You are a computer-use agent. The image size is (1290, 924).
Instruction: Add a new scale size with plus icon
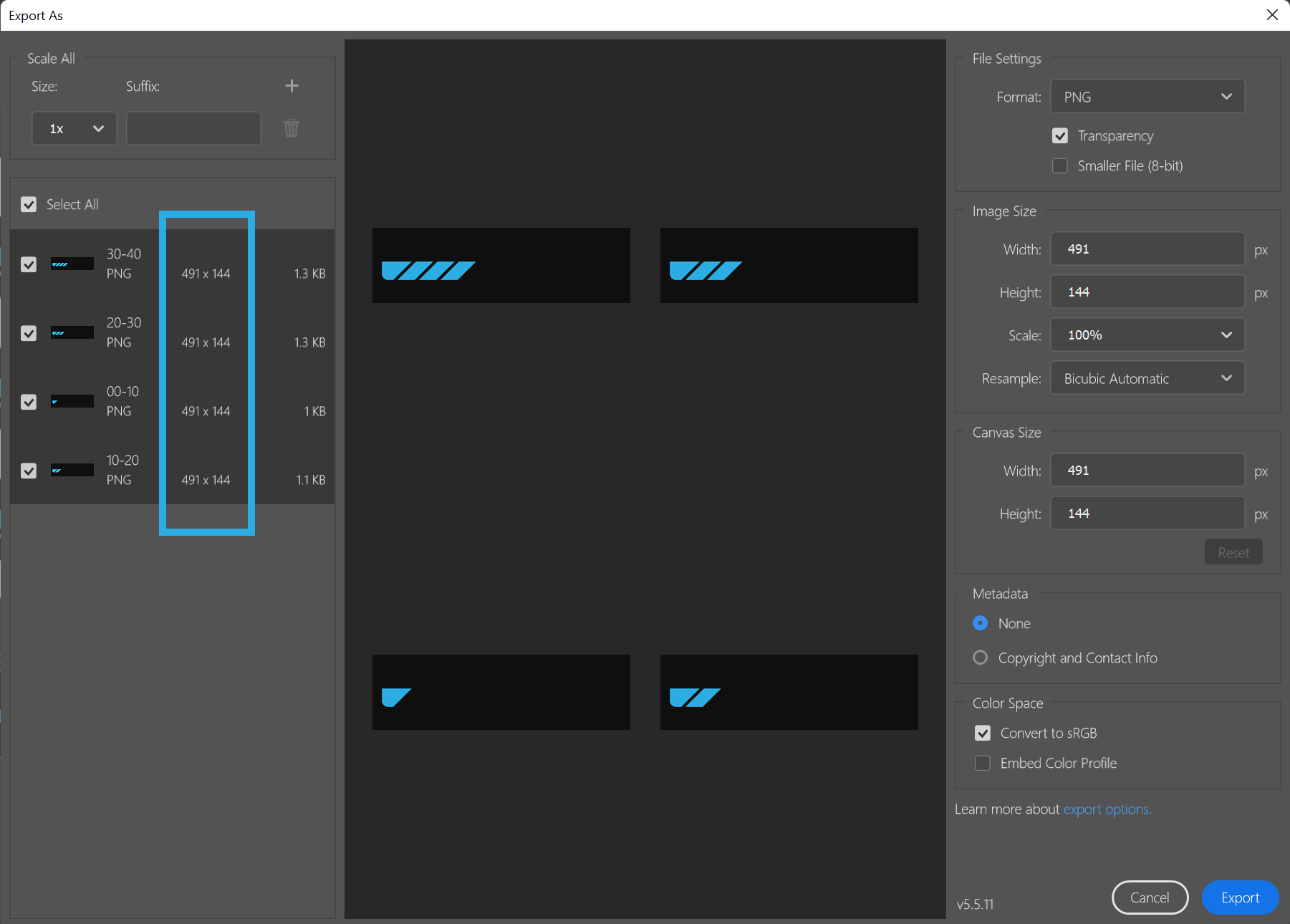(292, 86)
